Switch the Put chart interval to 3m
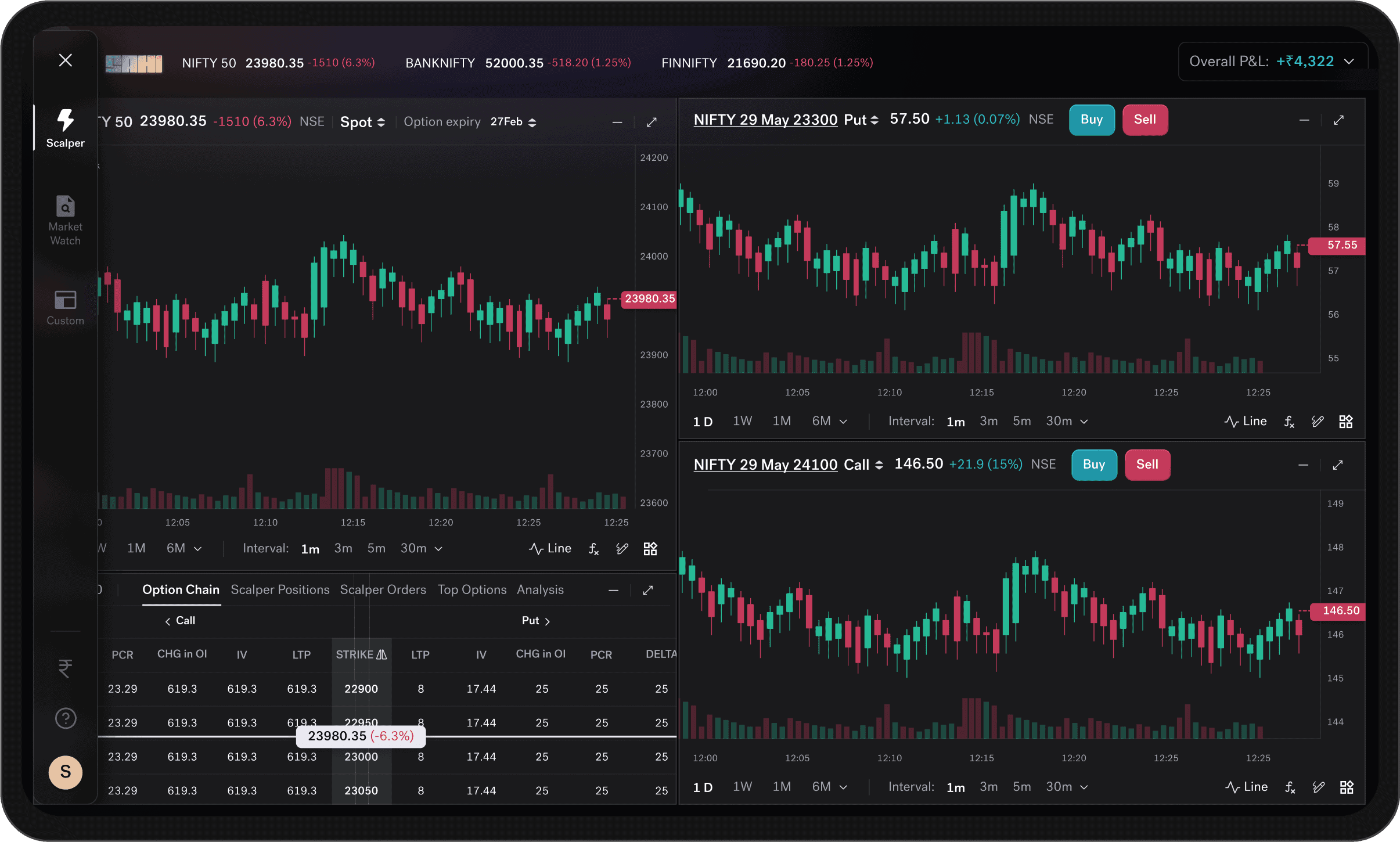1400x842 pixels. 988,421
